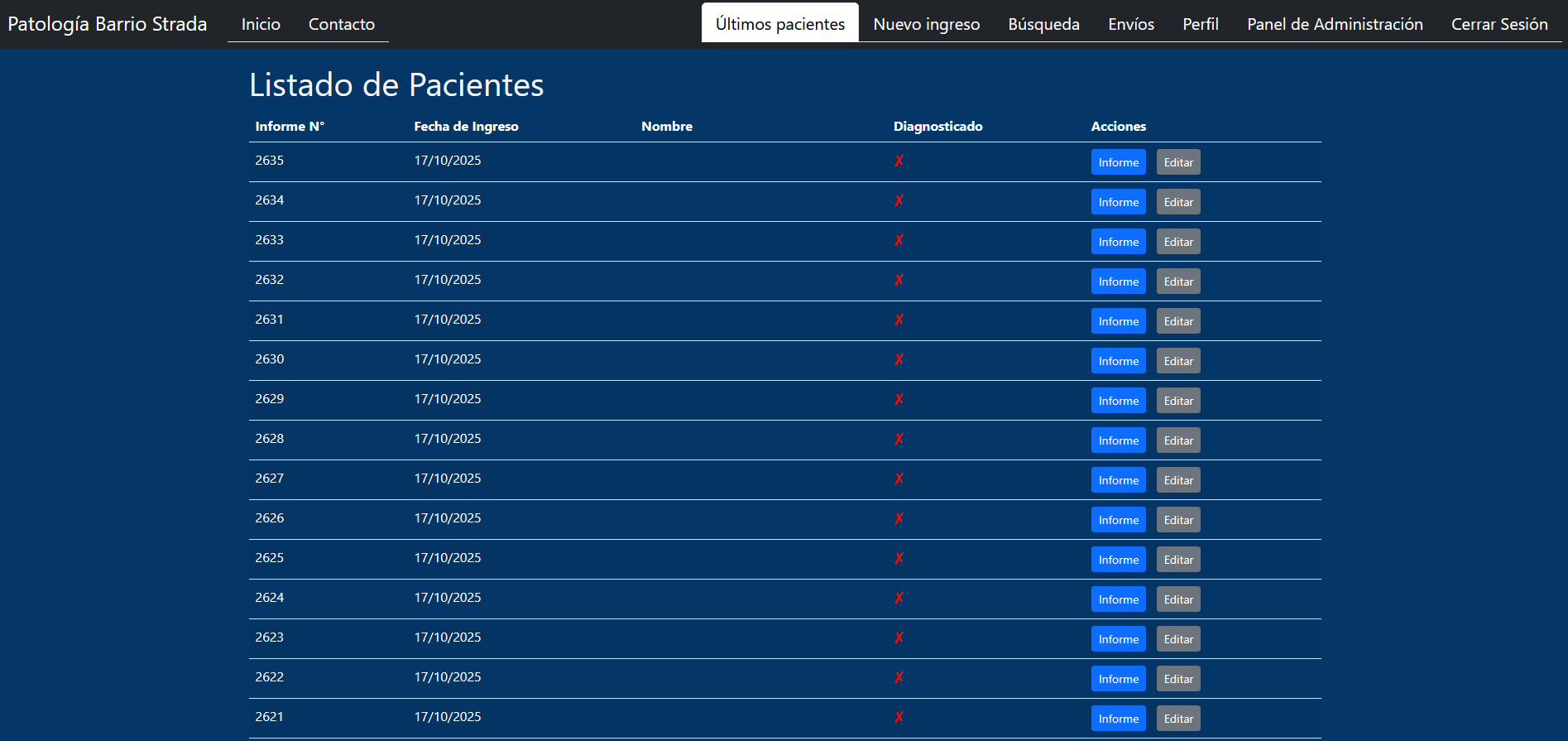Open the Nuevo ingreso page
The width and height of the screenshot is (1568, 741).
pyautogui.click(x=926, y=24)
